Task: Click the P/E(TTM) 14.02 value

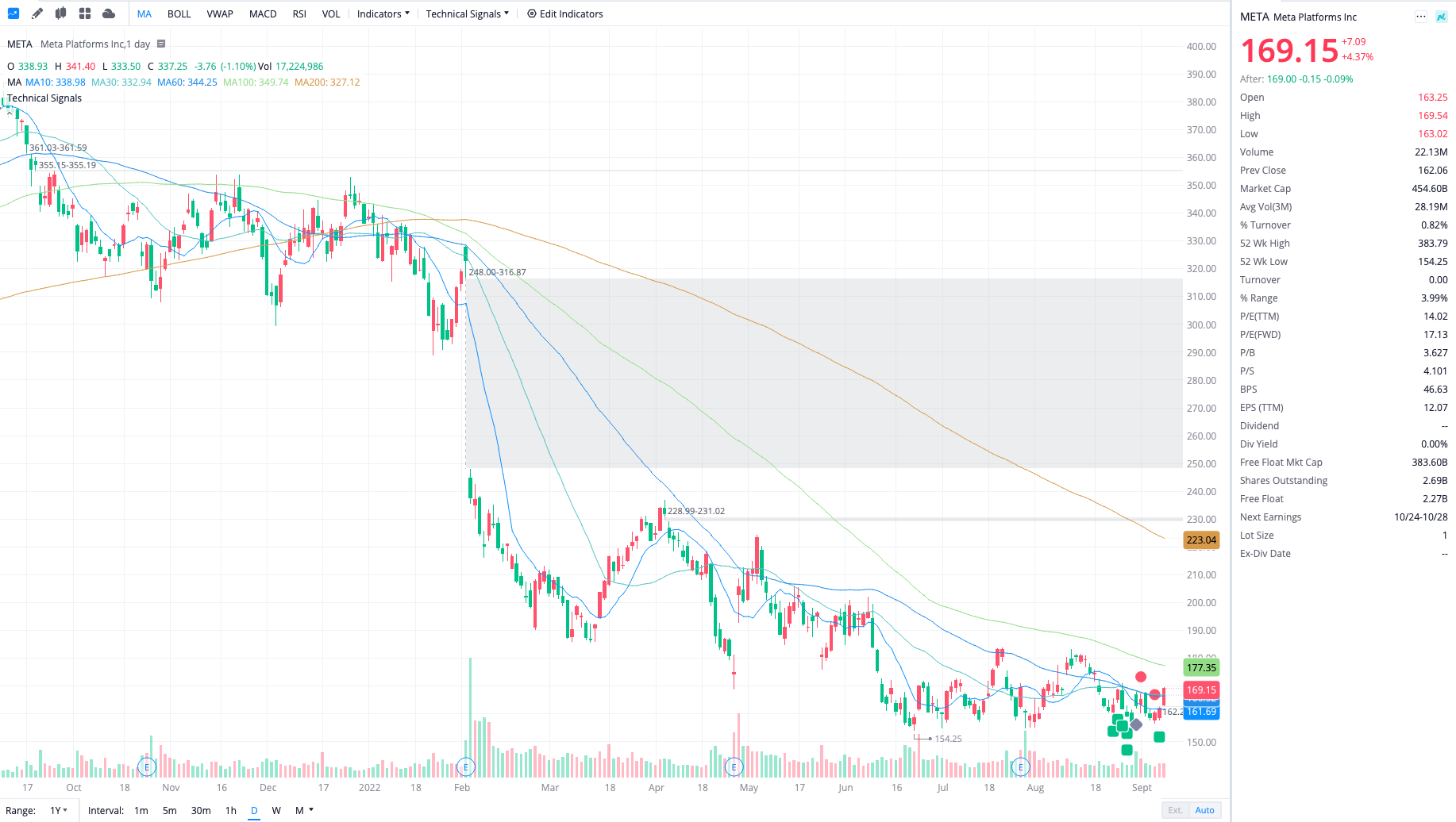Action: 1435,316
